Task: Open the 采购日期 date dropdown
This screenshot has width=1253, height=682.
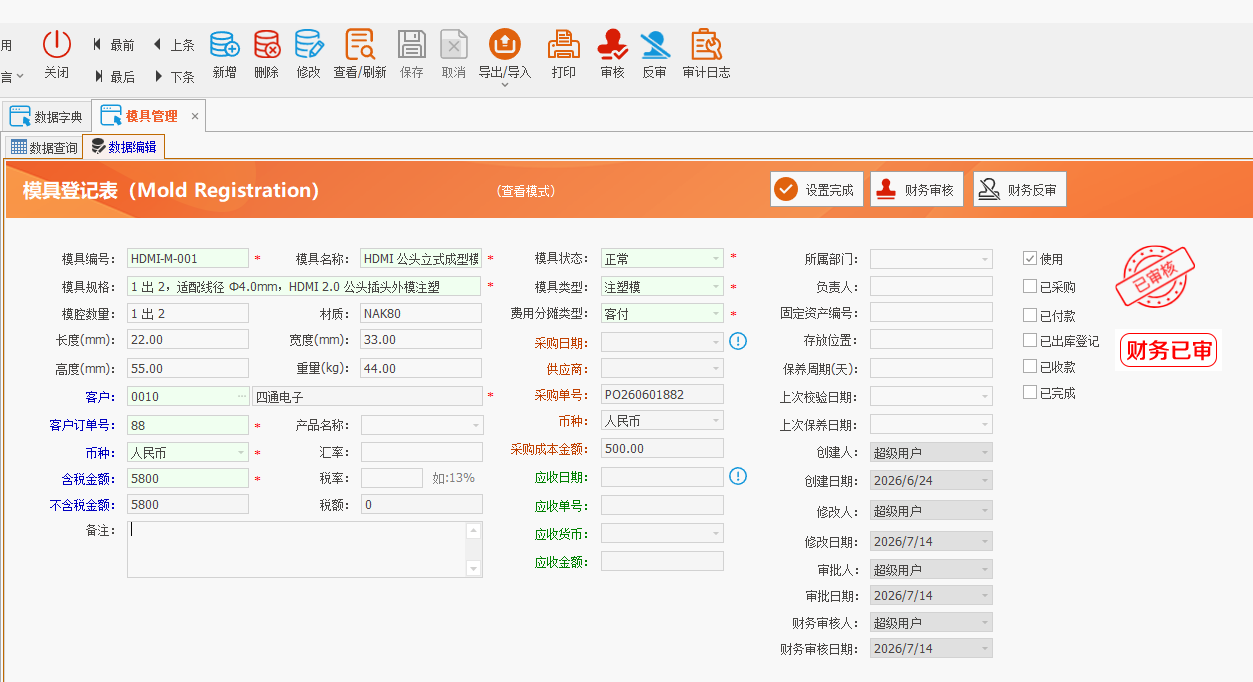Action: 716,342
